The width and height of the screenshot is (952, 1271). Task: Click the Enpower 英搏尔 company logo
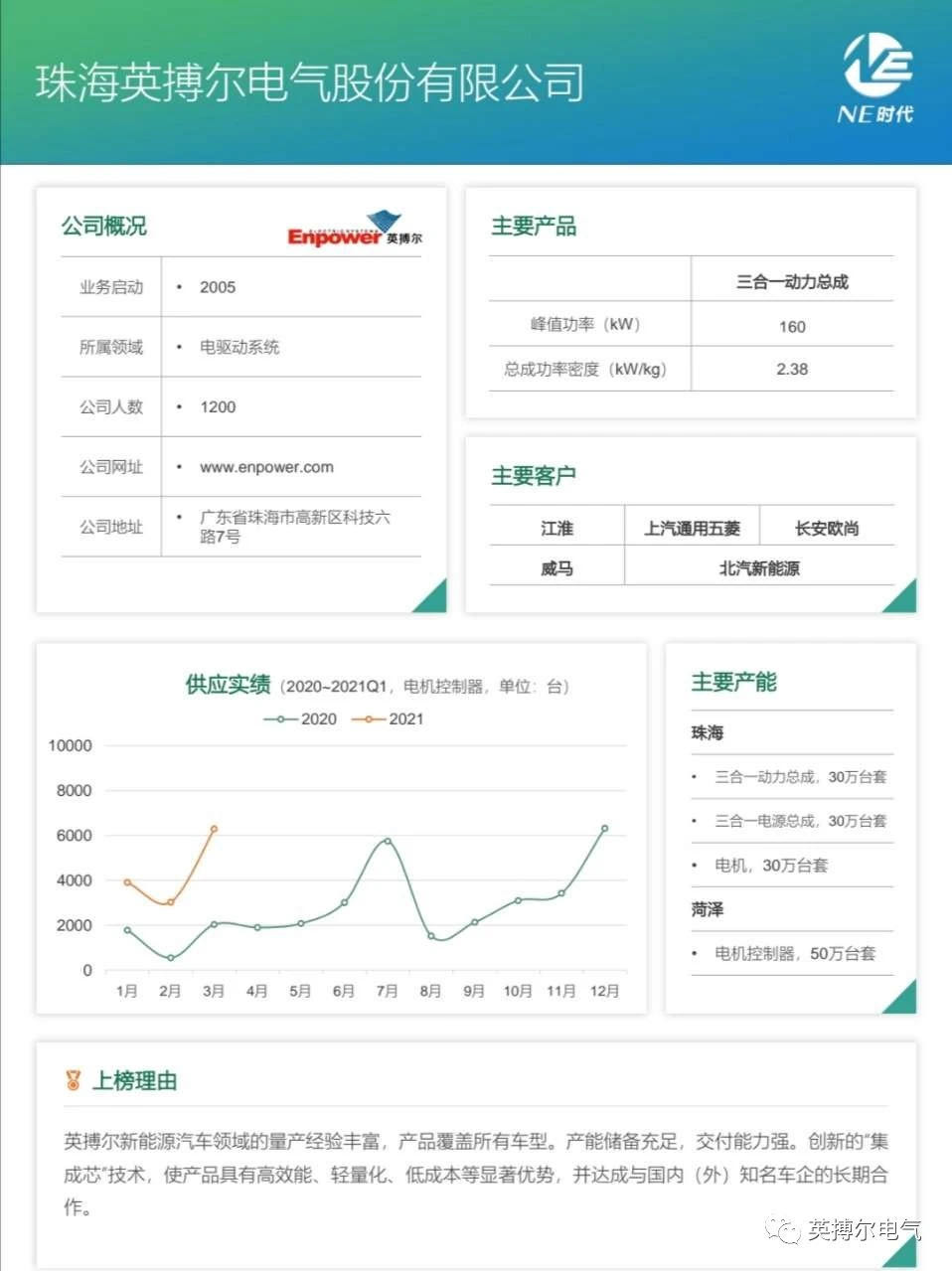355,229
